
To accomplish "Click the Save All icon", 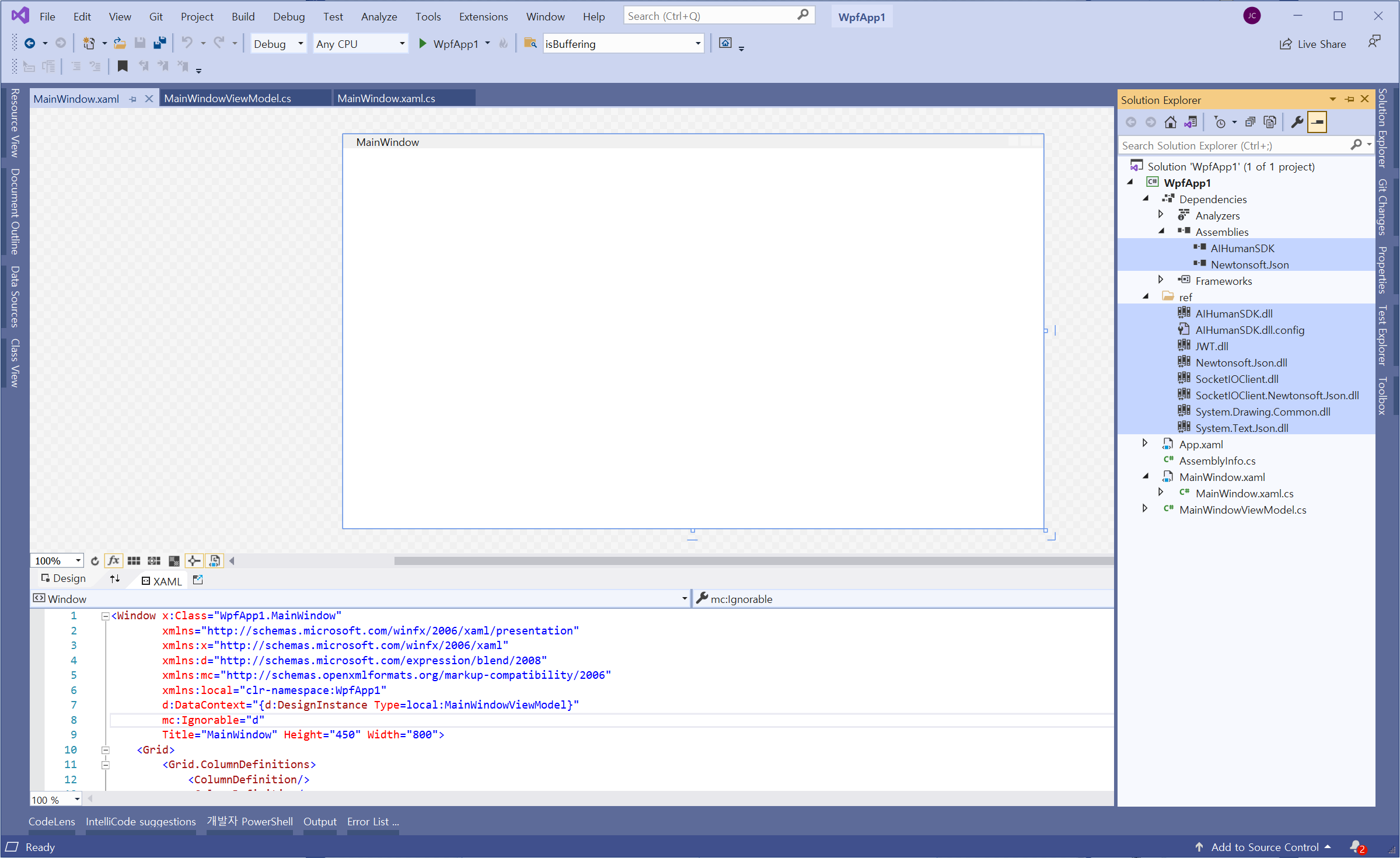I will tap(159, 43).
